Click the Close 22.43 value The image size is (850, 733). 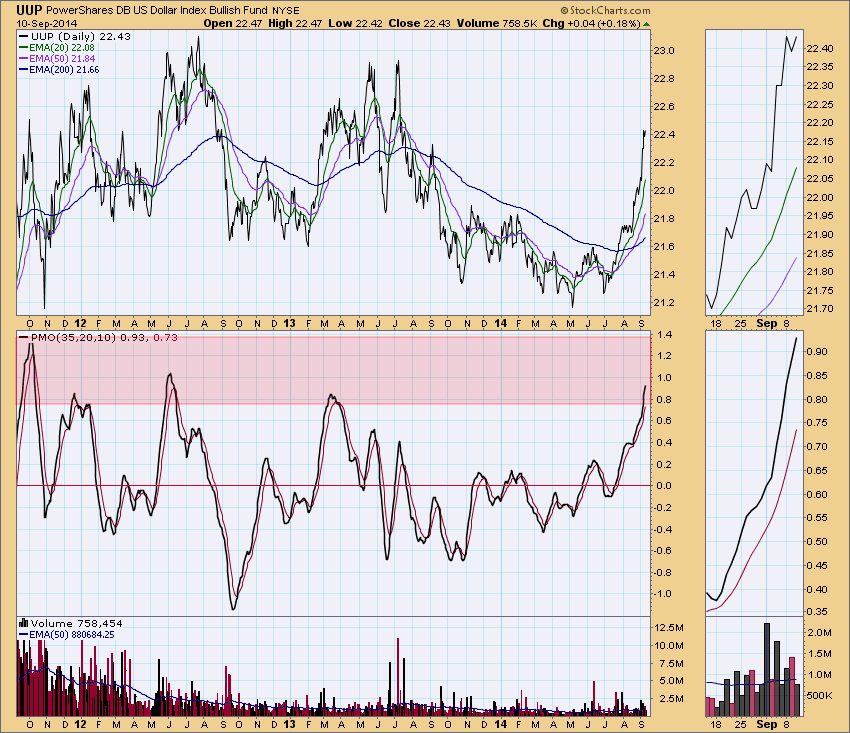click(x=420, y=23)
